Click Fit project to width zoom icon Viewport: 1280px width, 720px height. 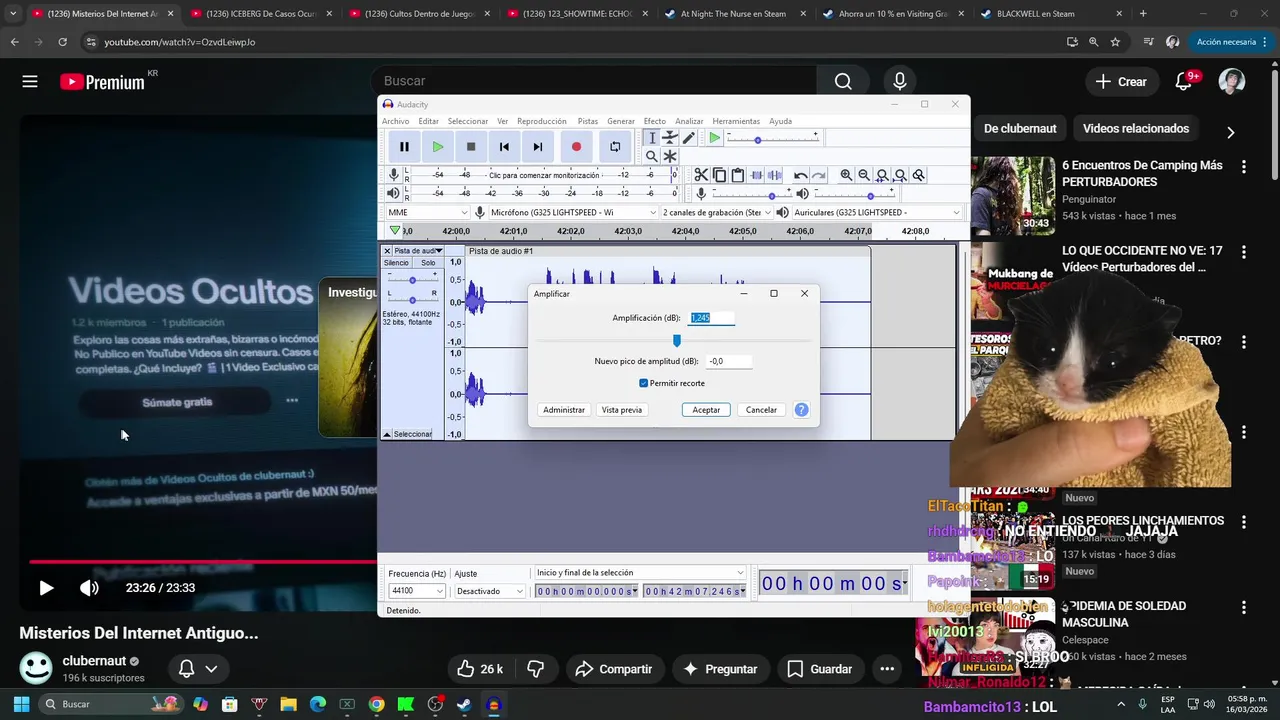pos(900,175)
